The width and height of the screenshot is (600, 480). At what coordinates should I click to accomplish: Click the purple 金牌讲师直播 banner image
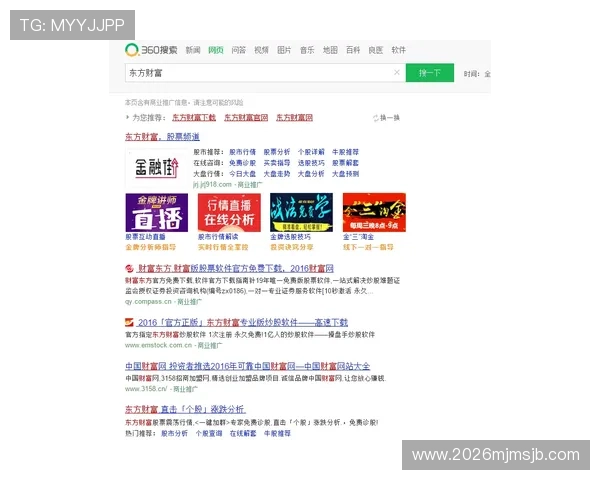157,212
